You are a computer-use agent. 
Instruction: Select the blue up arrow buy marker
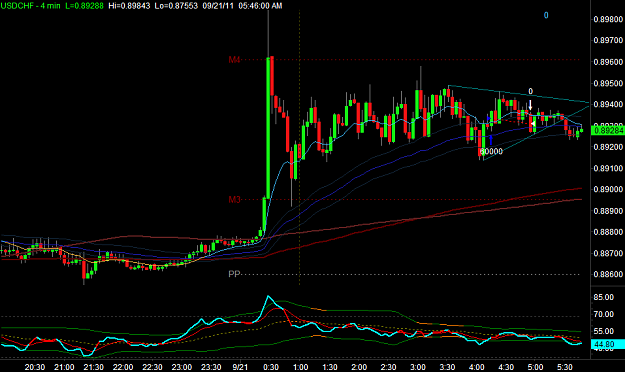coord(491,140)
